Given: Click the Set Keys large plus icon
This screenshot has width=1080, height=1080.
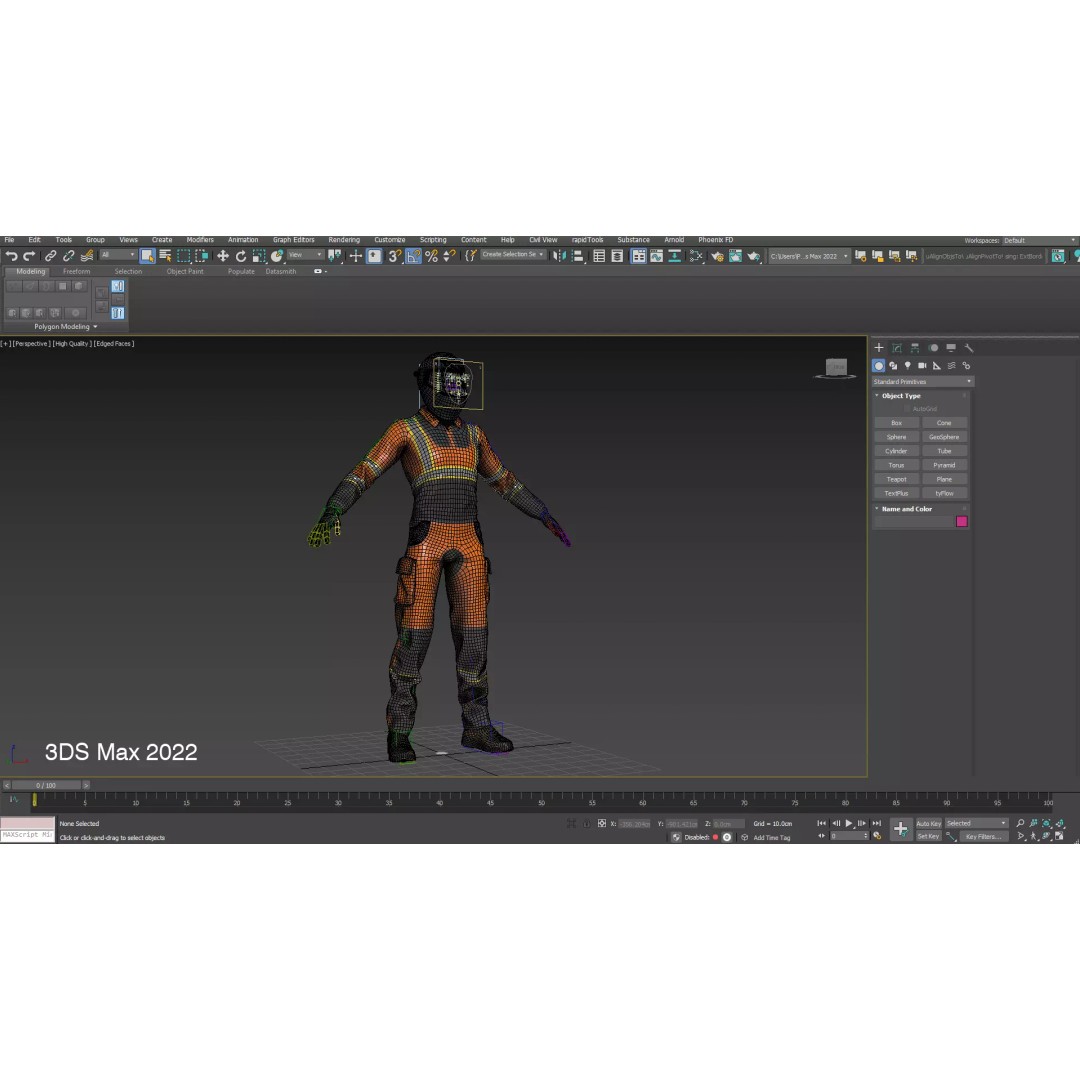Looking at the screenshot, I should point(900,829).
